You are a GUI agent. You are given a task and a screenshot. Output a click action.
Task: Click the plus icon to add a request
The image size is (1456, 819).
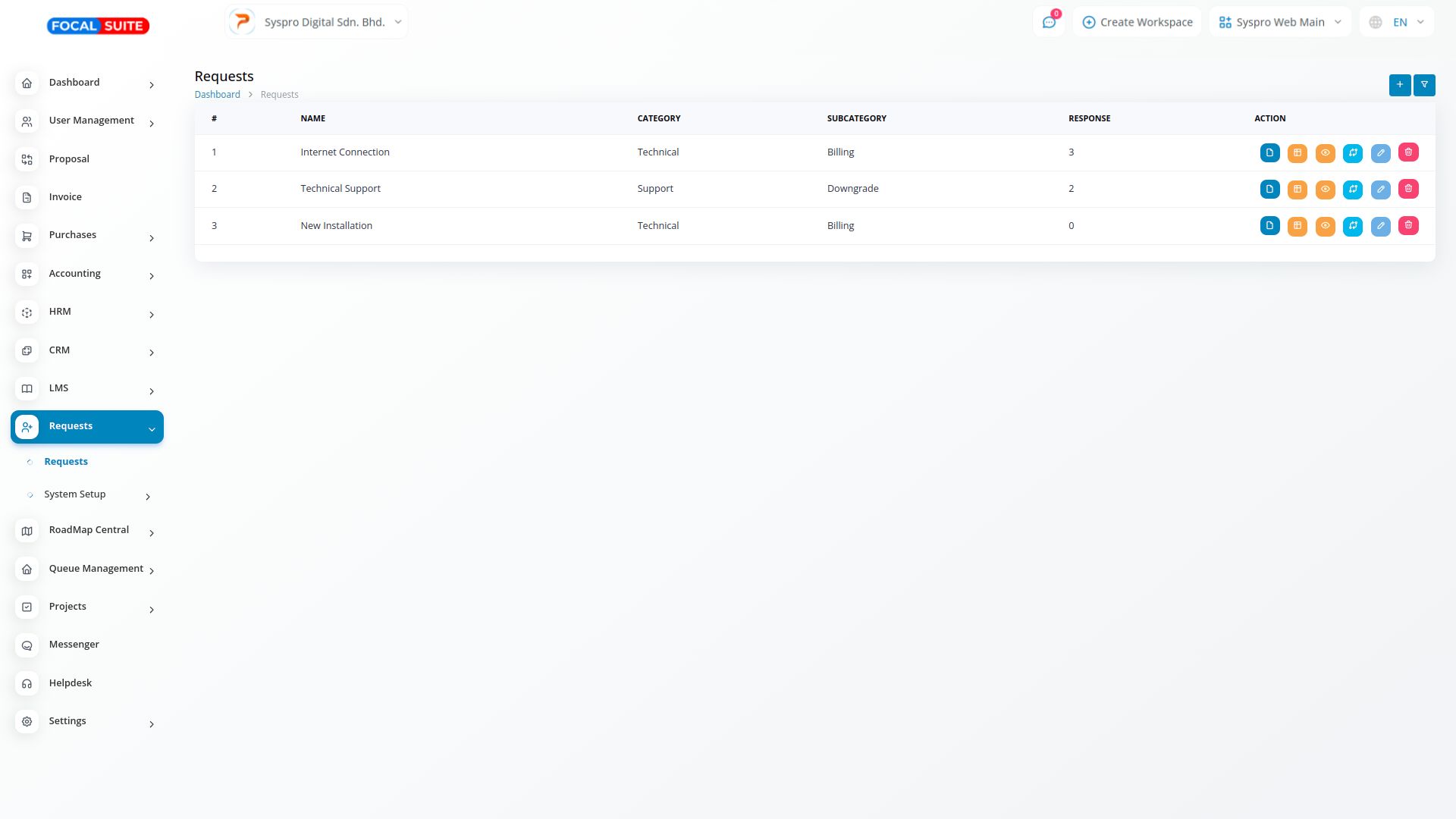[1400, 85]
